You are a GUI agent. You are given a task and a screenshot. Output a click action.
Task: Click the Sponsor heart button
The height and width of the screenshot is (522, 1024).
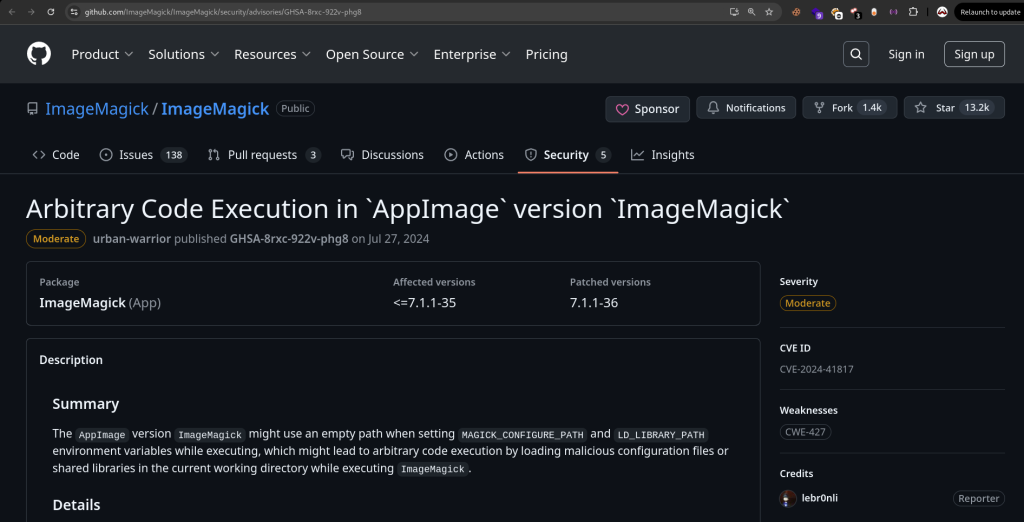647,109
